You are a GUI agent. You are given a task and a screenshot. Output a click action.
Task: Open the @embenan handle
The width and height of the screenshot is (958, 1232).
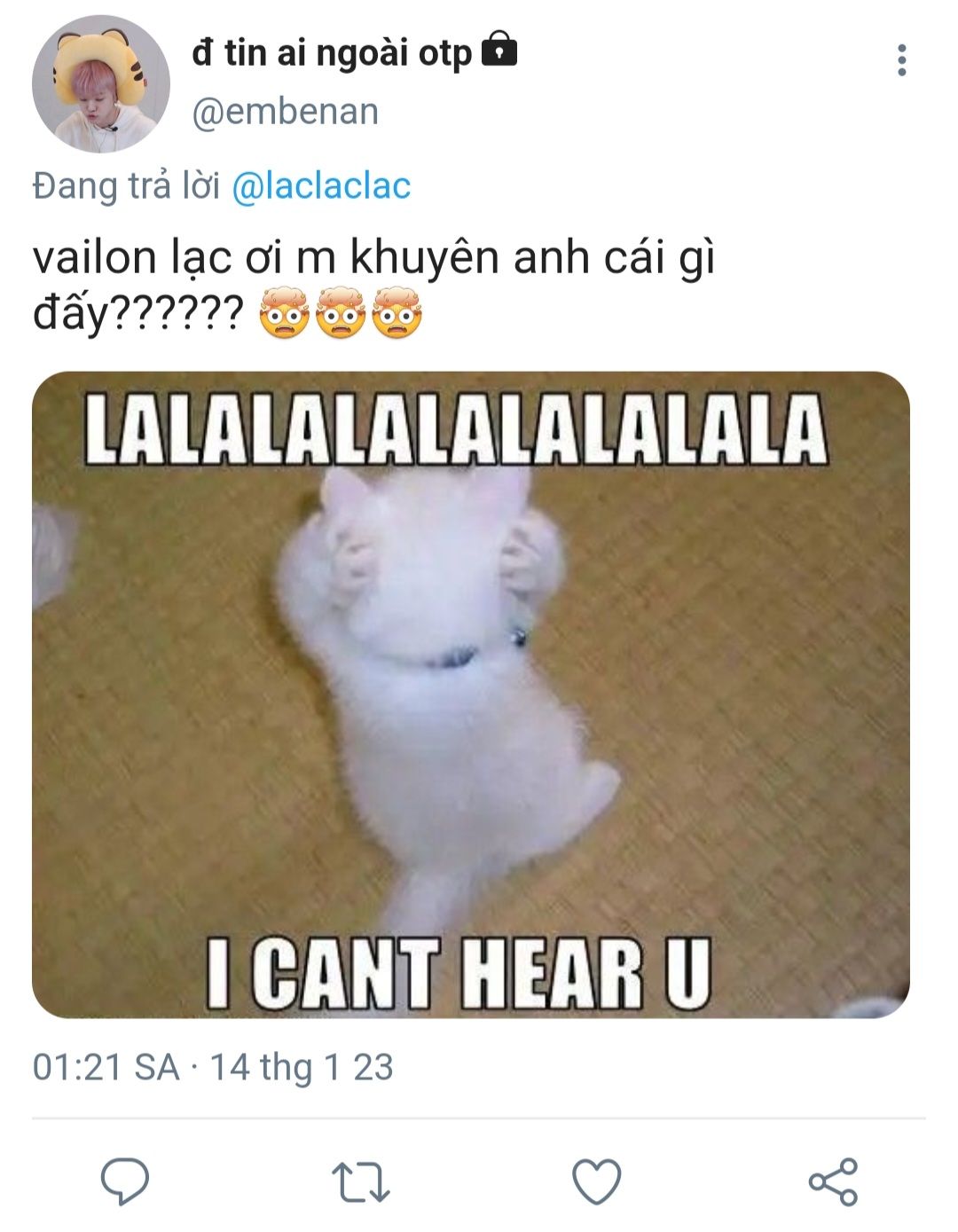286,112
